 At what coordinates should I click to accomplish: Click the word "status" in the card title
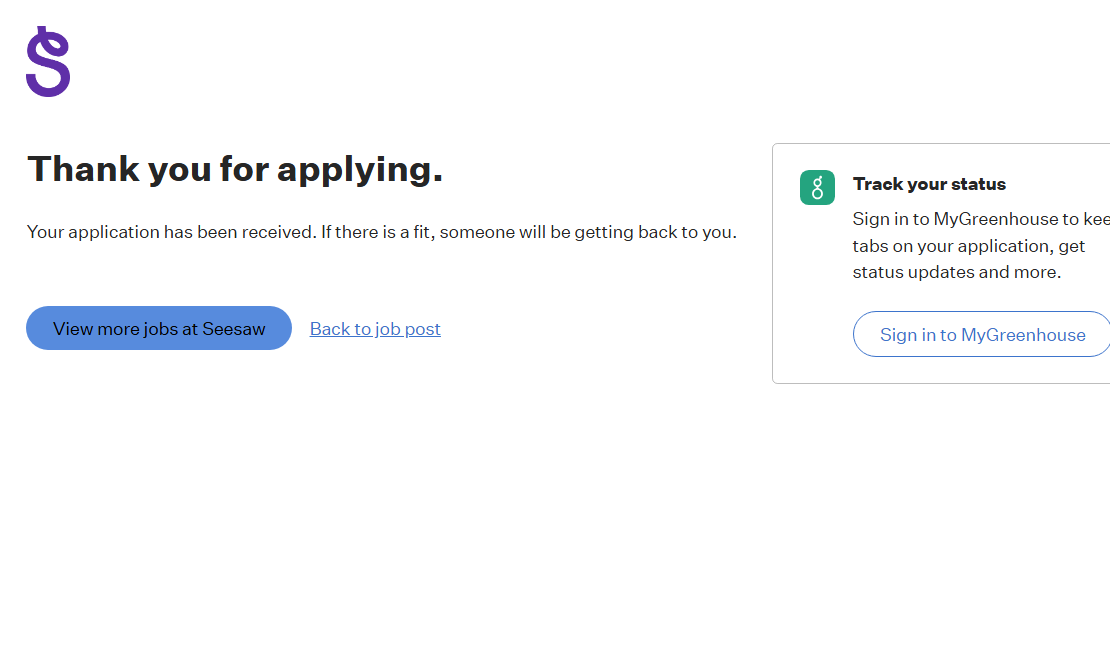coord(978,184)
